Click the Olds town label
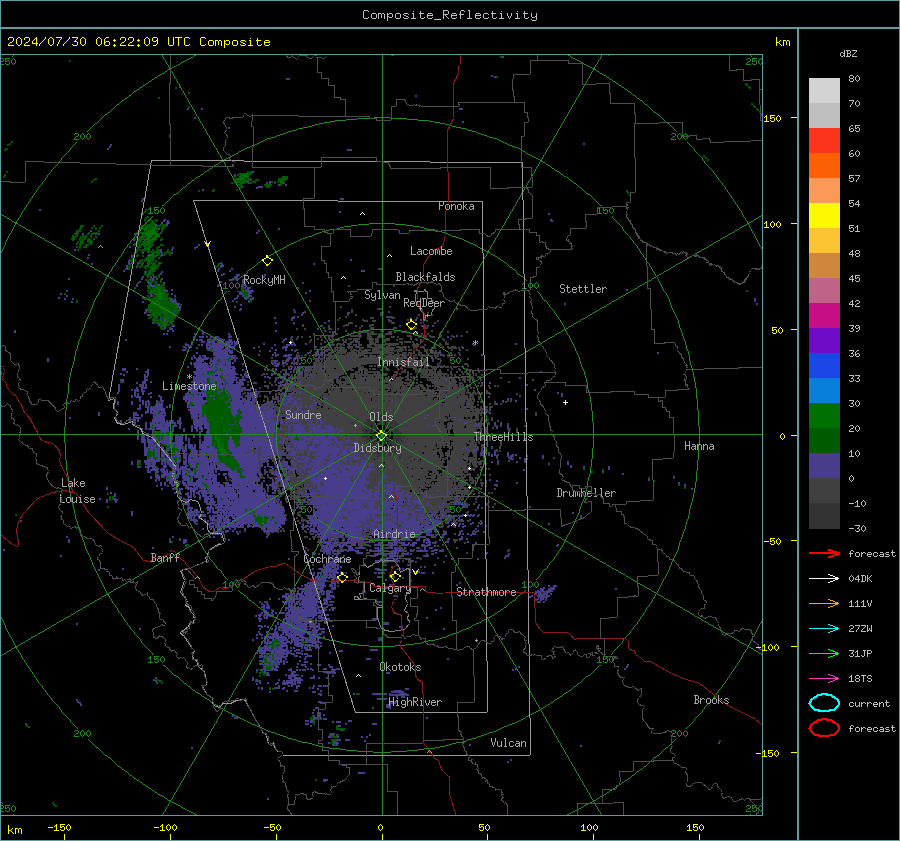Screen dimensions: 900x841 tap(381, 417)
